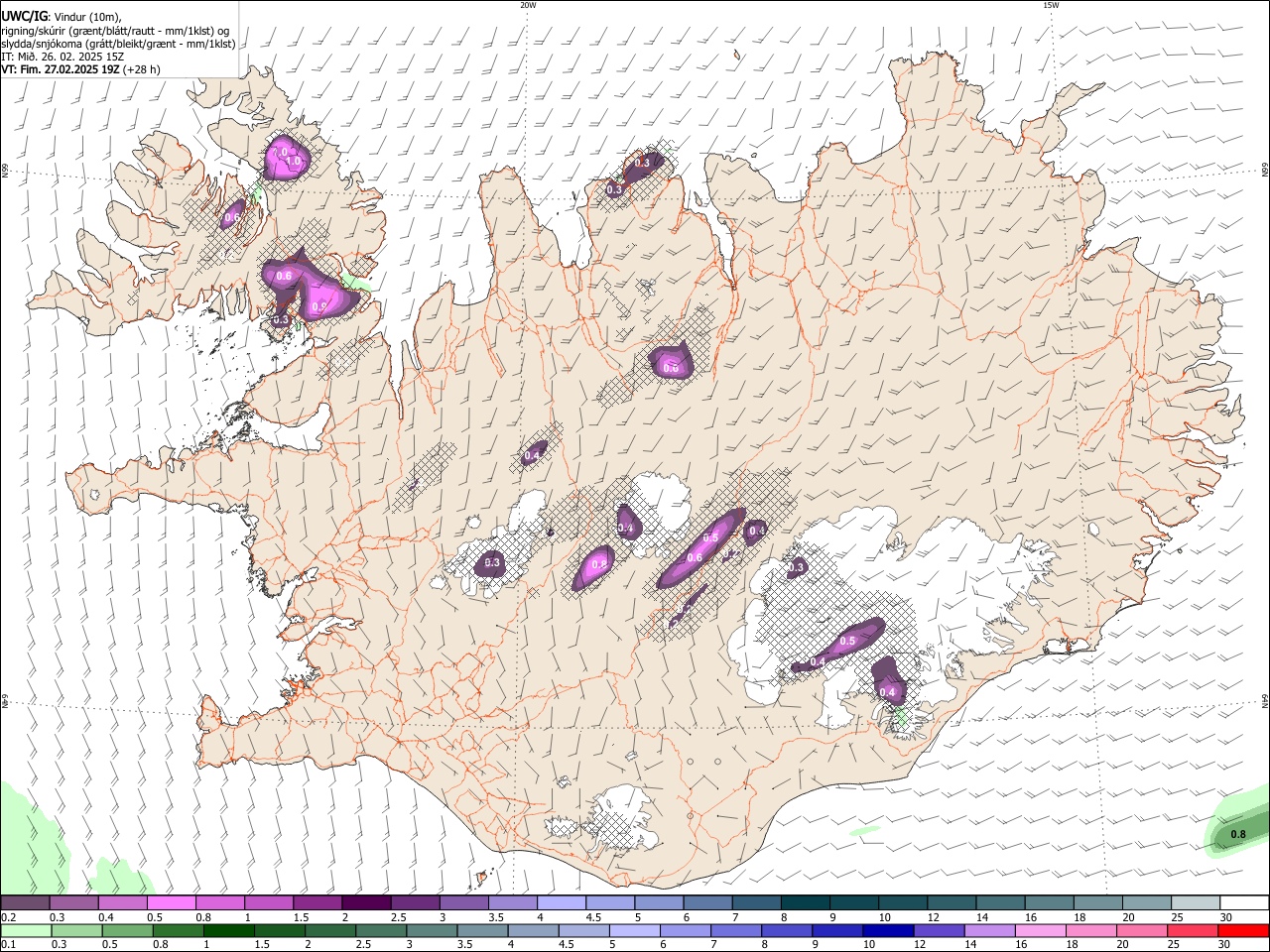Click the 0.8 value on the green rain patch
The height and width of the screenshot is (952, 1270).
click(1238, 835)
